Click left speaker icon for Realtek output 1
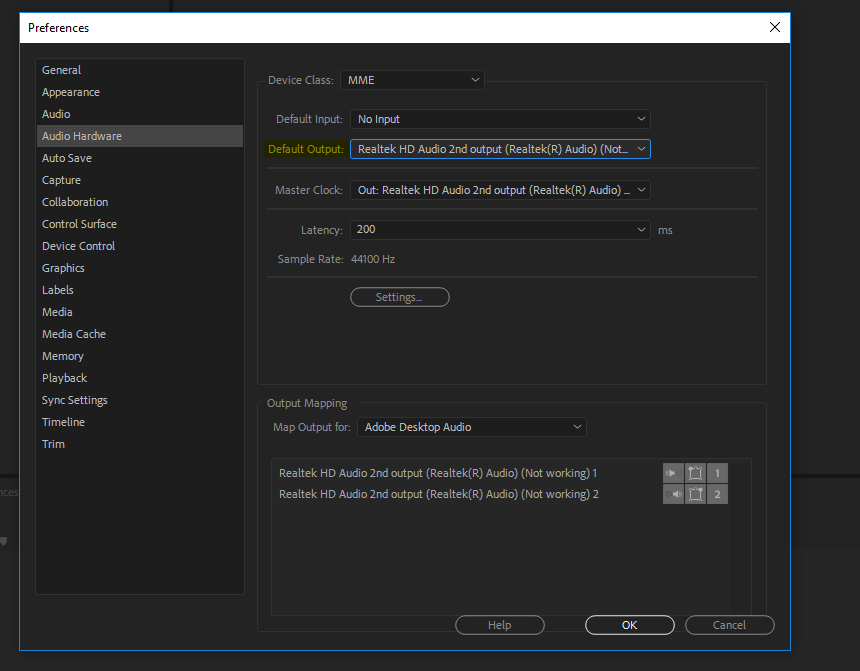 click(673, 473)
